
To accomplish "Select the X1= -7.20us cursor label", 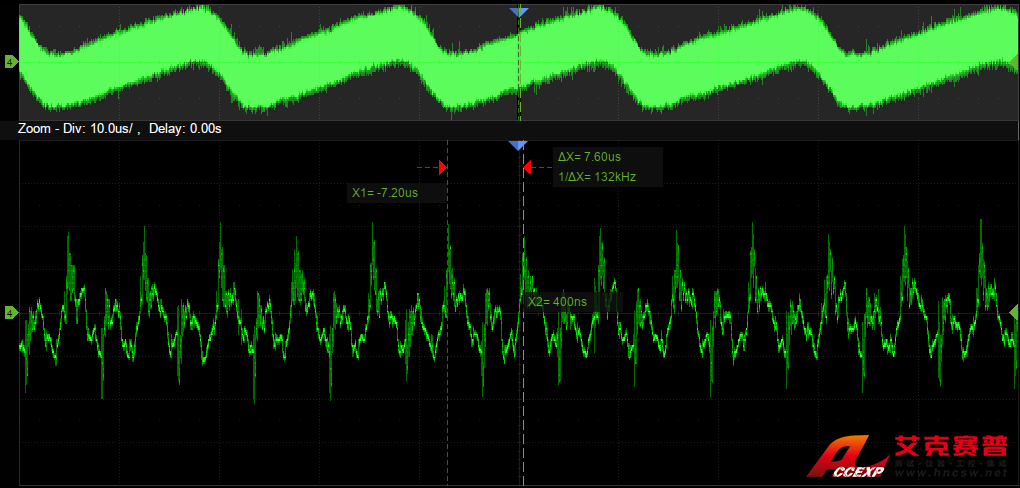I will coord(384,192).
